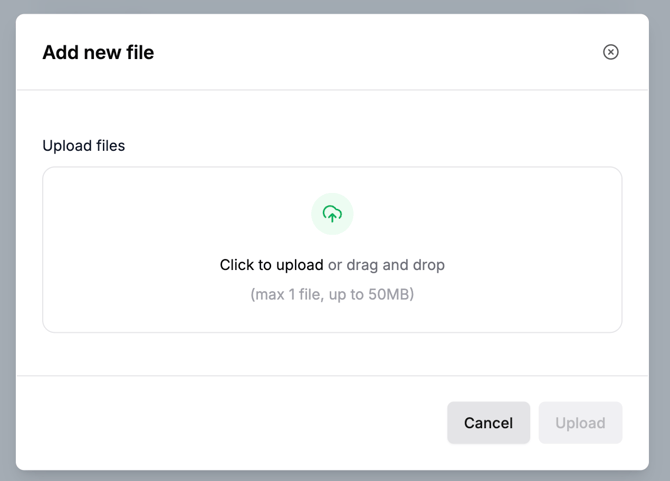Click the Upload button
Screen dimensions: 670x481
(x=580, y=422)
